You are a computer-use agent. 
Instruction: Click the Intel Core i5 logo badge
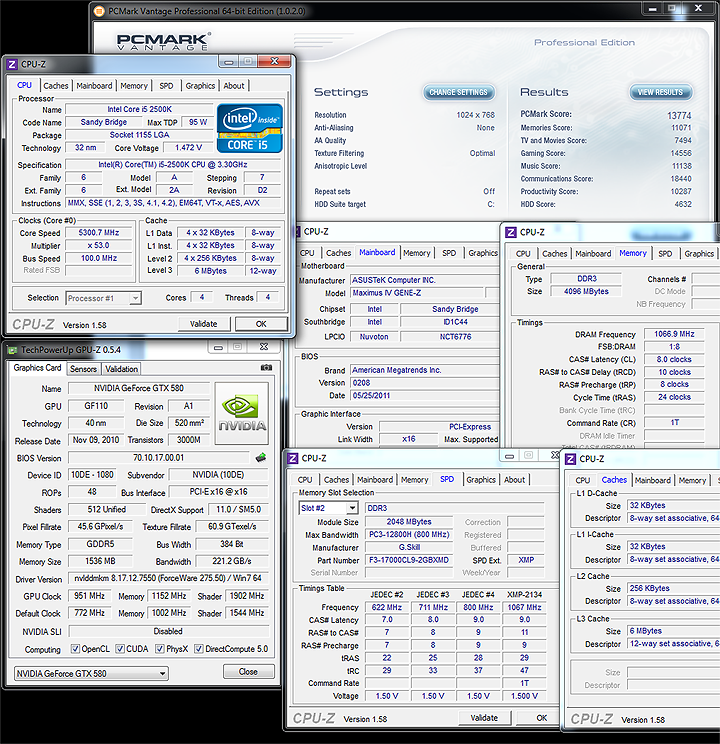pos(250,128)
